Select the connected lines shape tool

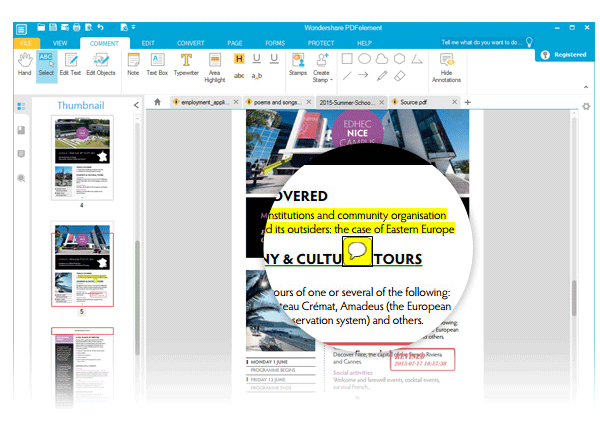click(x=417, y=59)
